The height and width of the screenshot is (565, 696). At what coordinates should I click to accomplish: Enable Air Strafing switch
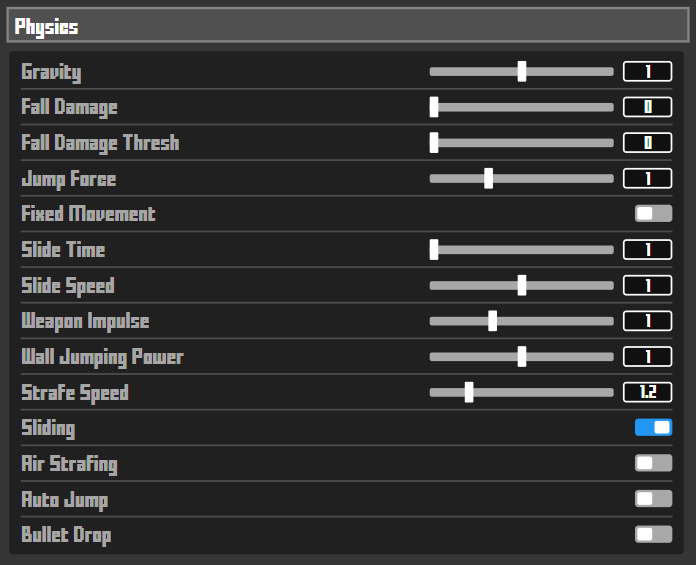[653, 463]
